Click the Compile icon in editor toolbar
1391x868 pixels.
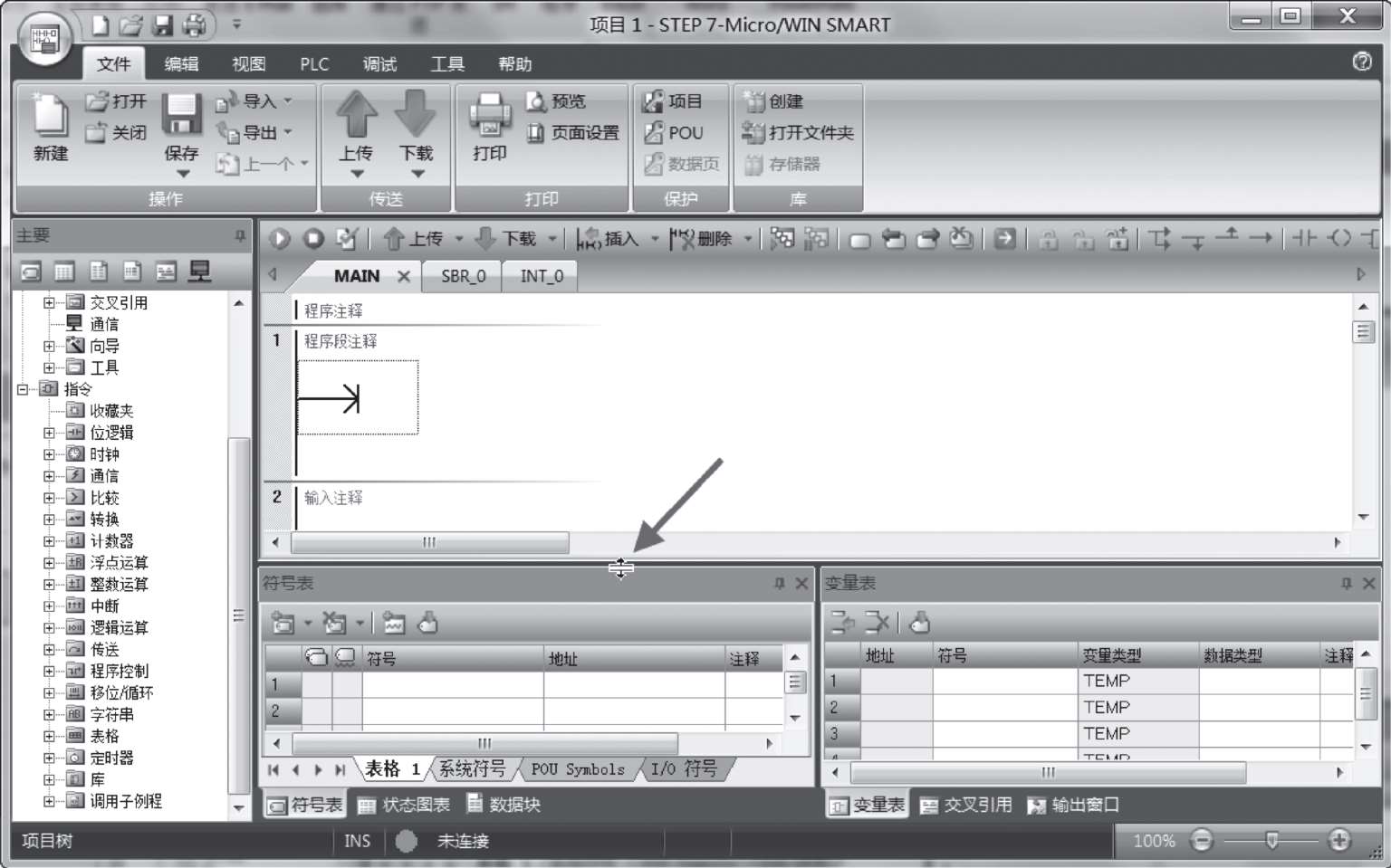(347, 239)
